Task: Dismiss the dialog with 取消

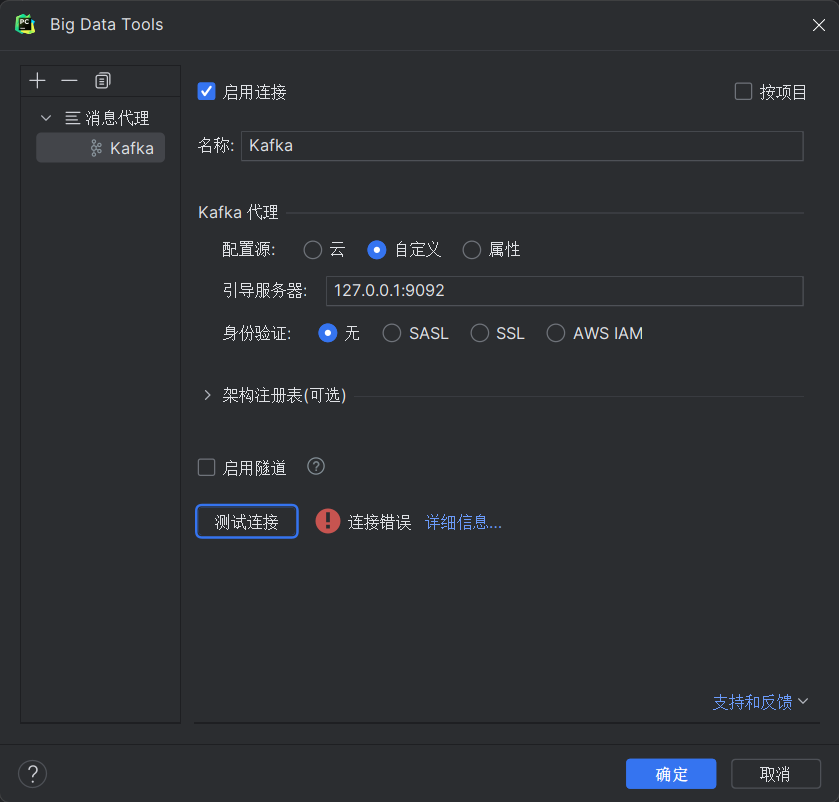Action: coord(775,774)
